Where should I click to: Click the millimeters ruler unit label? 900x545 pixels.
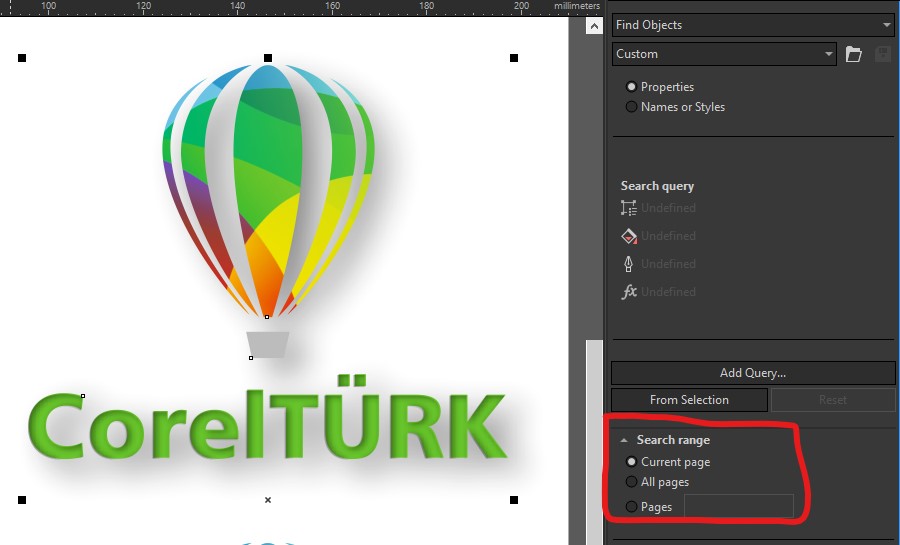click(577, 6)
